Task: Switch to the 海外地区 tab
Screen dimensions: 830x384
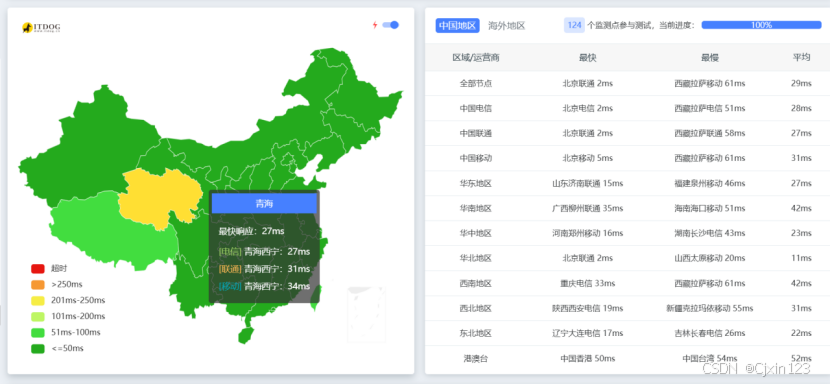Action: click(504, 25)
